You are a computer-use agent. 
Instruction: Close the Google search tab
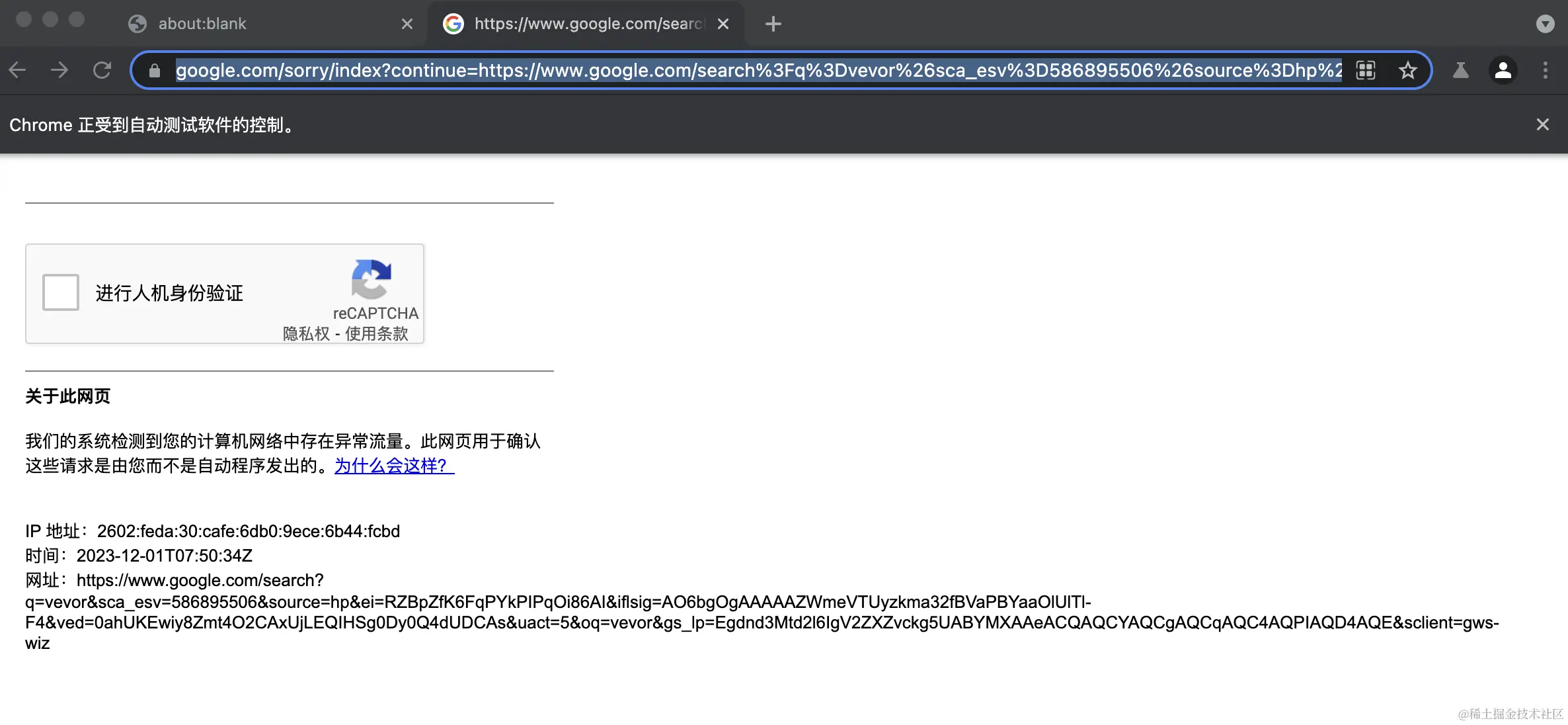[723, 24]
